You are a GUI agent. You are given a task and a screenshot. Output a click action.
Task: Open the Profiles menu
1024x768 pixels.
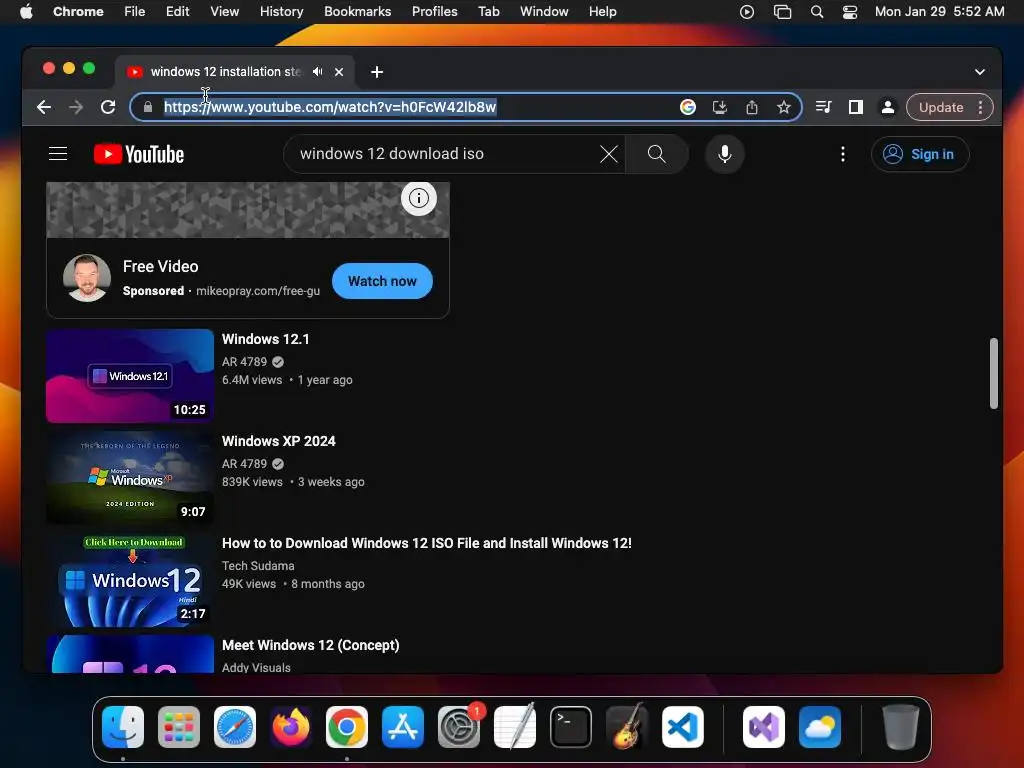434,12
